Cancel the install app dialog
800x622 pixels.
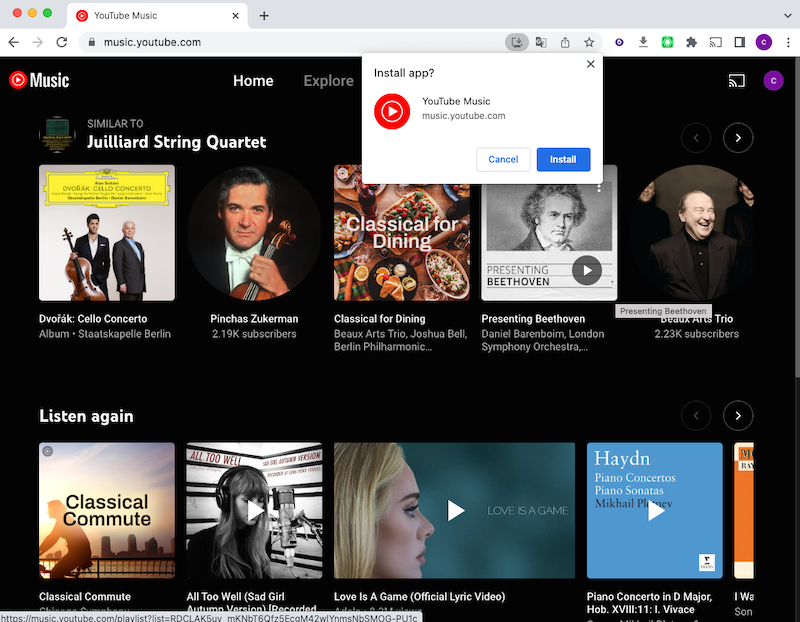pos(503,159)
